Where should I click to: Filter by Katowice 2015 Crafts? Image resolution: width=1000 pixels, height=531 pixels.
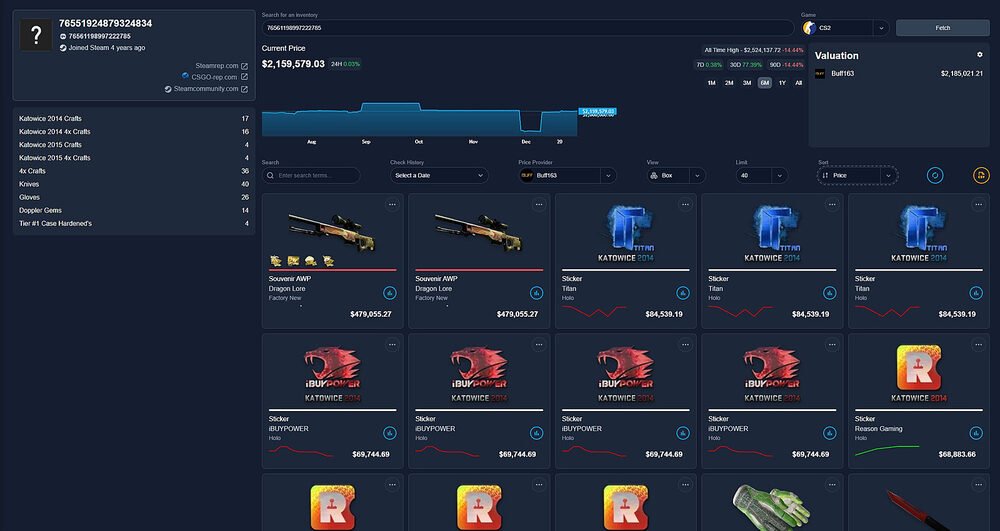point(134,145)
